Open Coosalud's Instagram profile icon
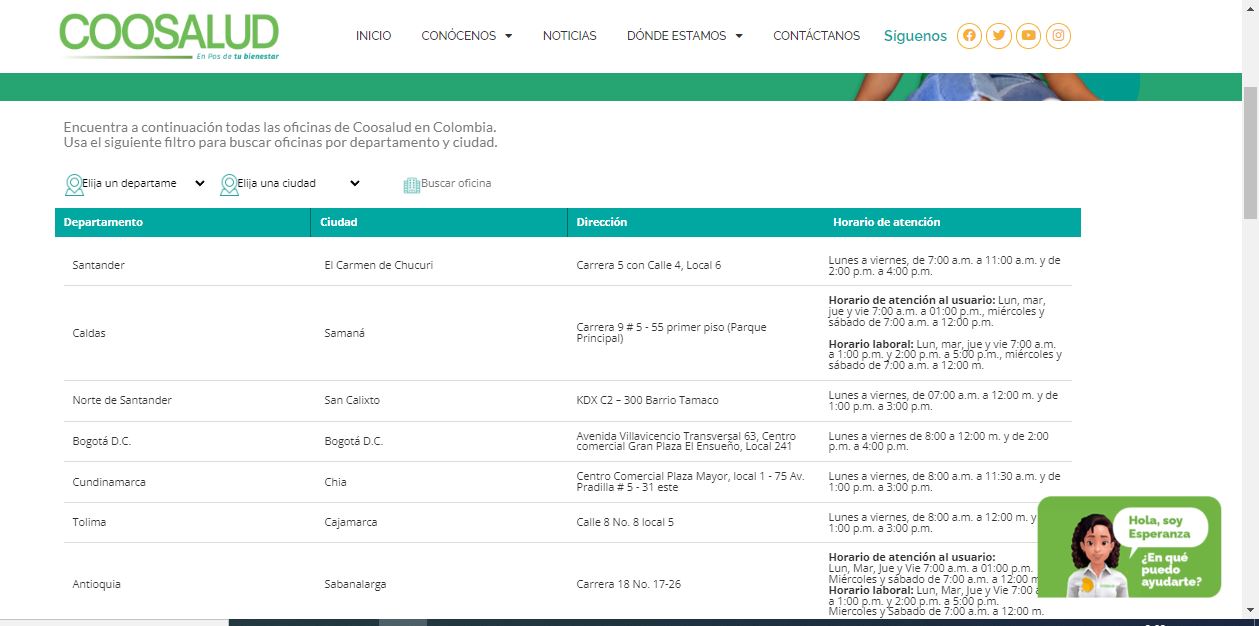The image size is (1259, 626). pos(1058,36)
